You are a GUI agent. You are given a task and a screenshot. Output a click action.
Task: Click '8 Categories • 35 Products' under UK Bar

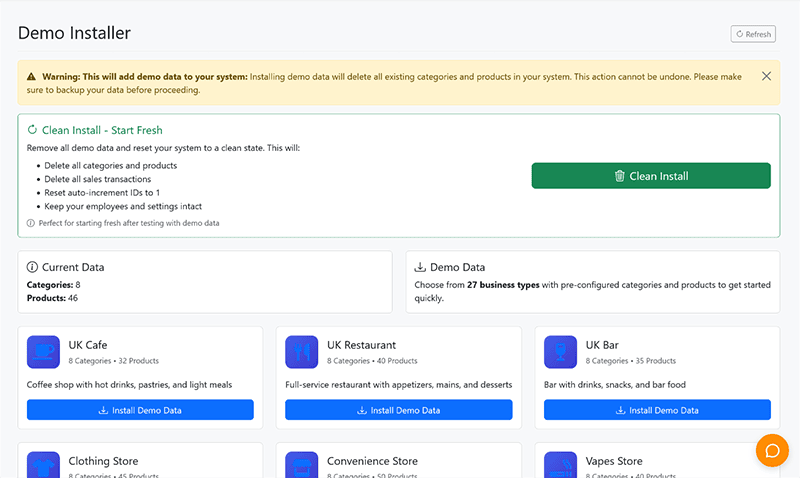631,361
